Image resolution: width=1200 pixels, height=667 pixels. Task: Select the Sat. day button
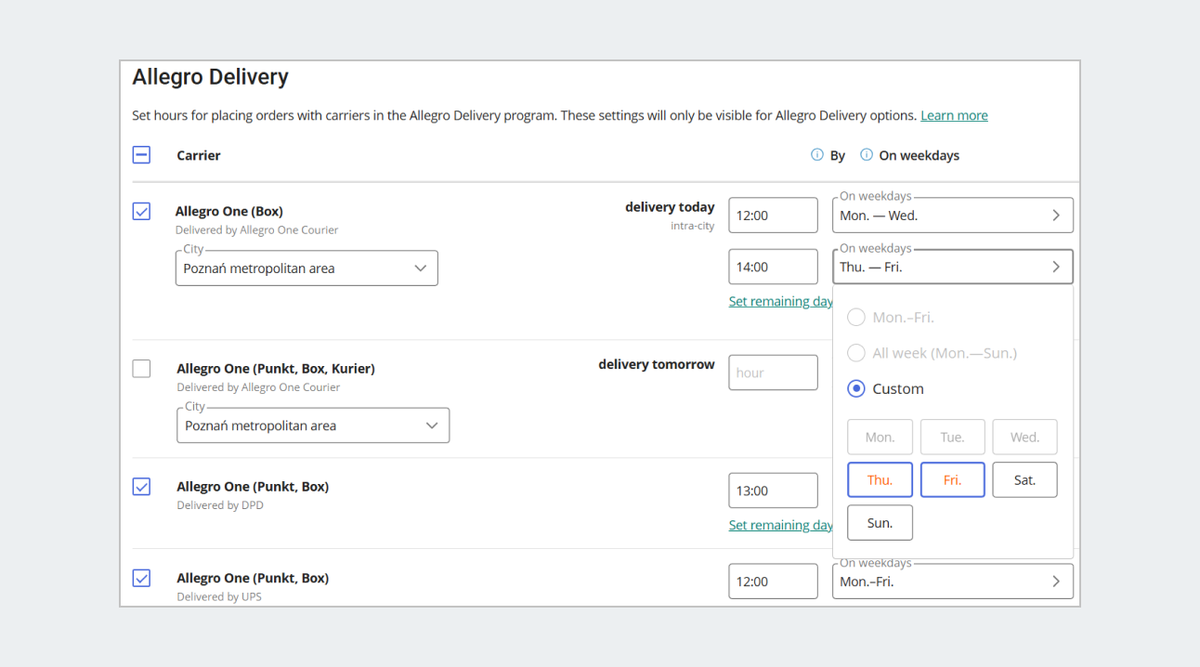[x=1025, y=480]
